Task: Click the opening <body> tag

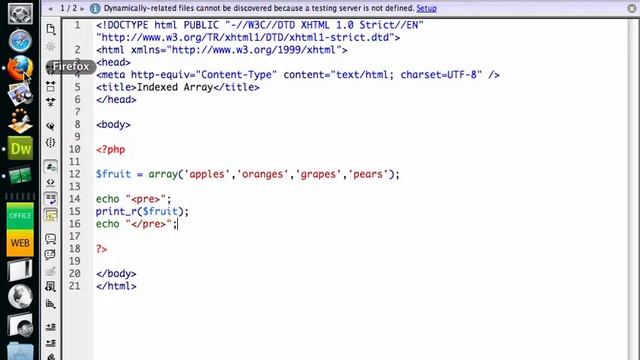Action: coord(113,124)
